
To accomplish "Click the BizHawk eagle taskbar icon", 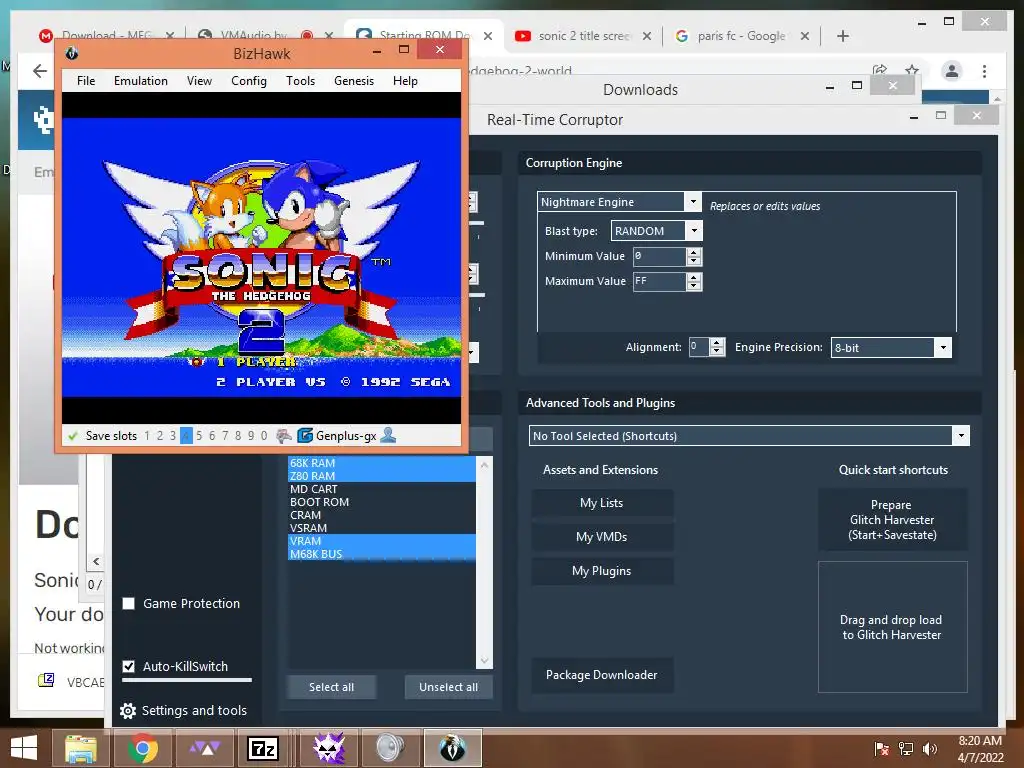I will click(x=452, y=748).
